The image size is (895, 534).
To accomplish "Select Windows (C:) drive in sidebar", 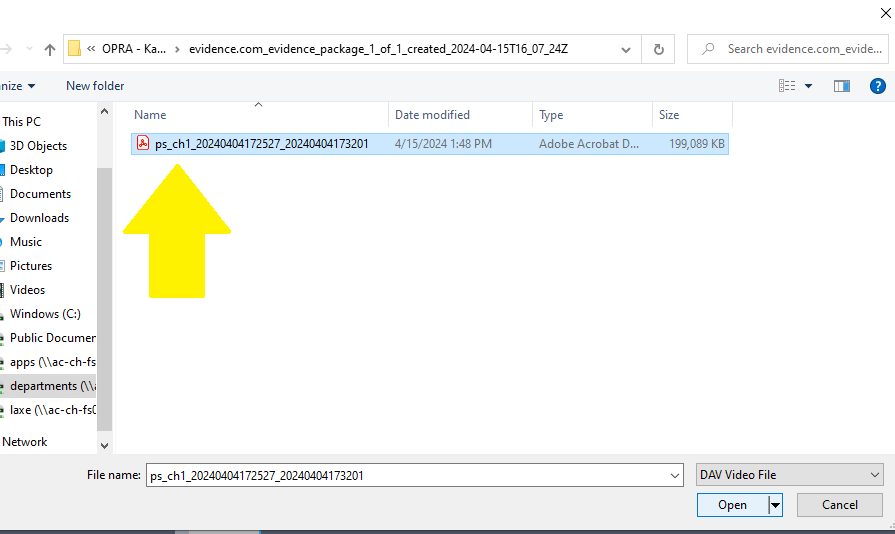I will click(45, 314).
